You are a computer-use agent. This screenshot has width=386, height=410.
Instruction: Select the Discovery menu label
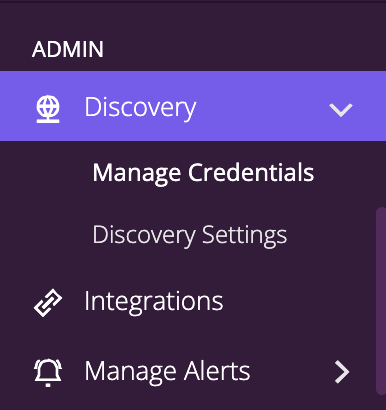140,108
